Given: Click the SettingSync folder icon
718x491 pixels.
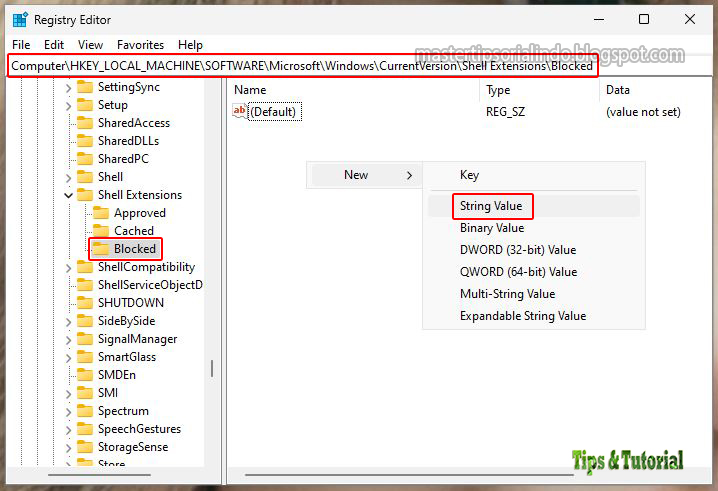Looking at the screenshot, I should coord(85,87).
